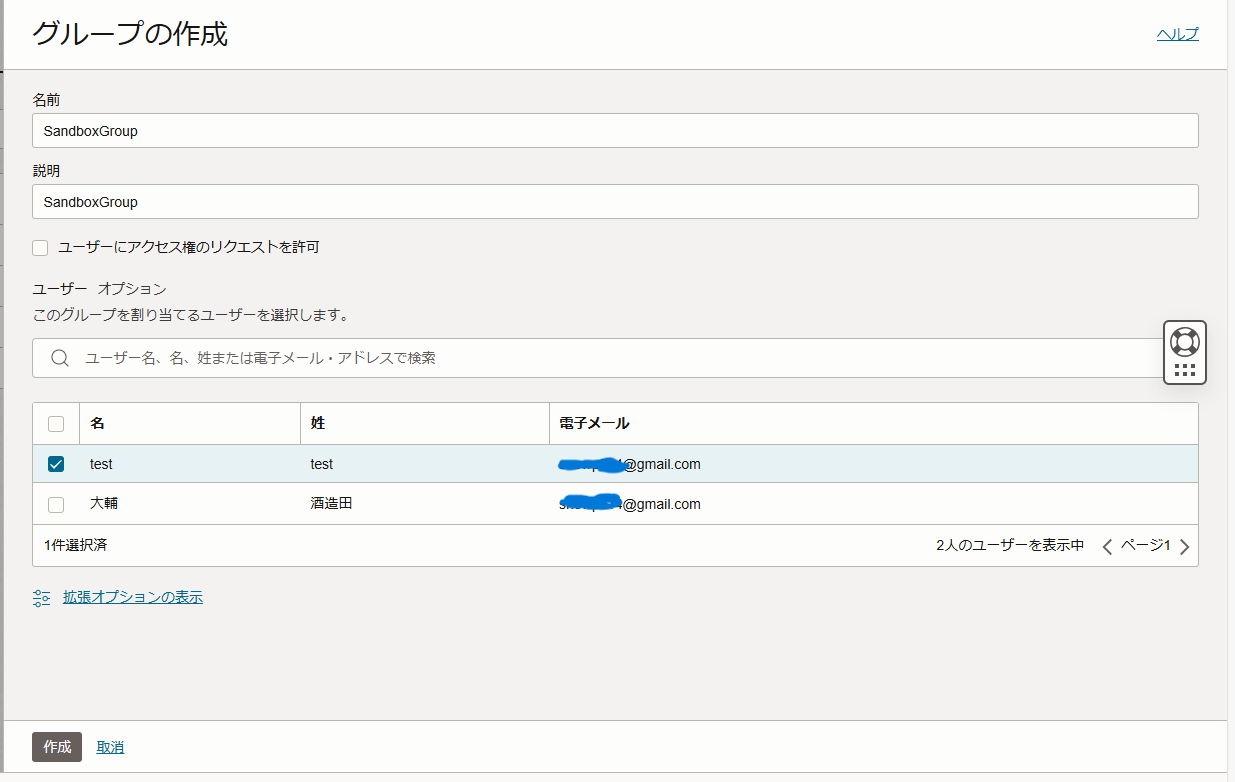Open the lifebuoy support icon
The height and width of the screenshot is (782, 1235).
(x=1185, y=341)
